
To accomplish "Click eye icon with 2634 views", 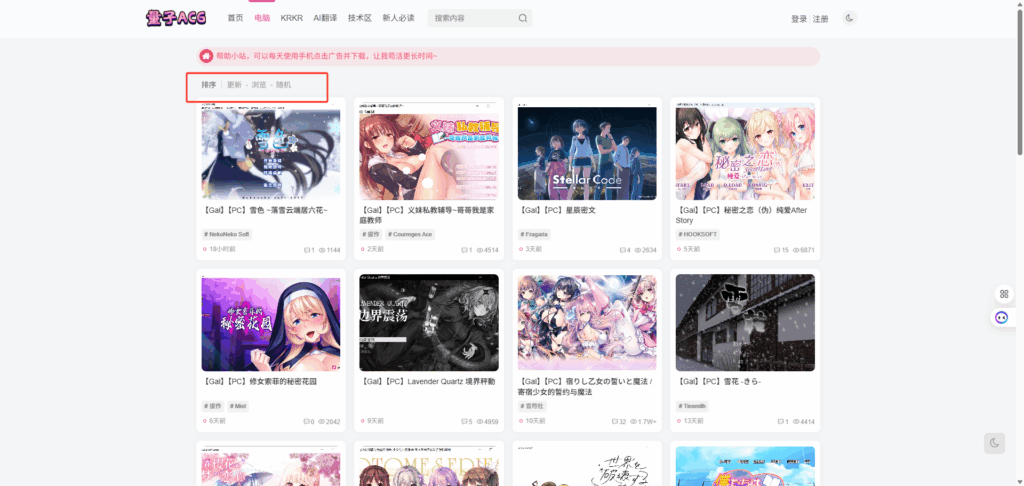I will 638,250.
